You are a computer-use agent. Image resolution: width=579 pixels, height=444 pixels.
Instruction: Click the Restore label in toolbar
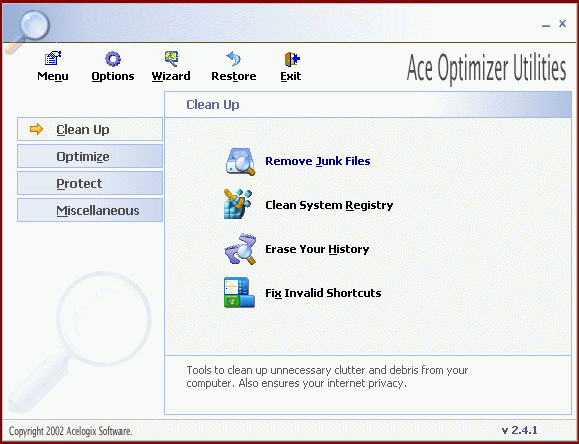tap(234, 76)
